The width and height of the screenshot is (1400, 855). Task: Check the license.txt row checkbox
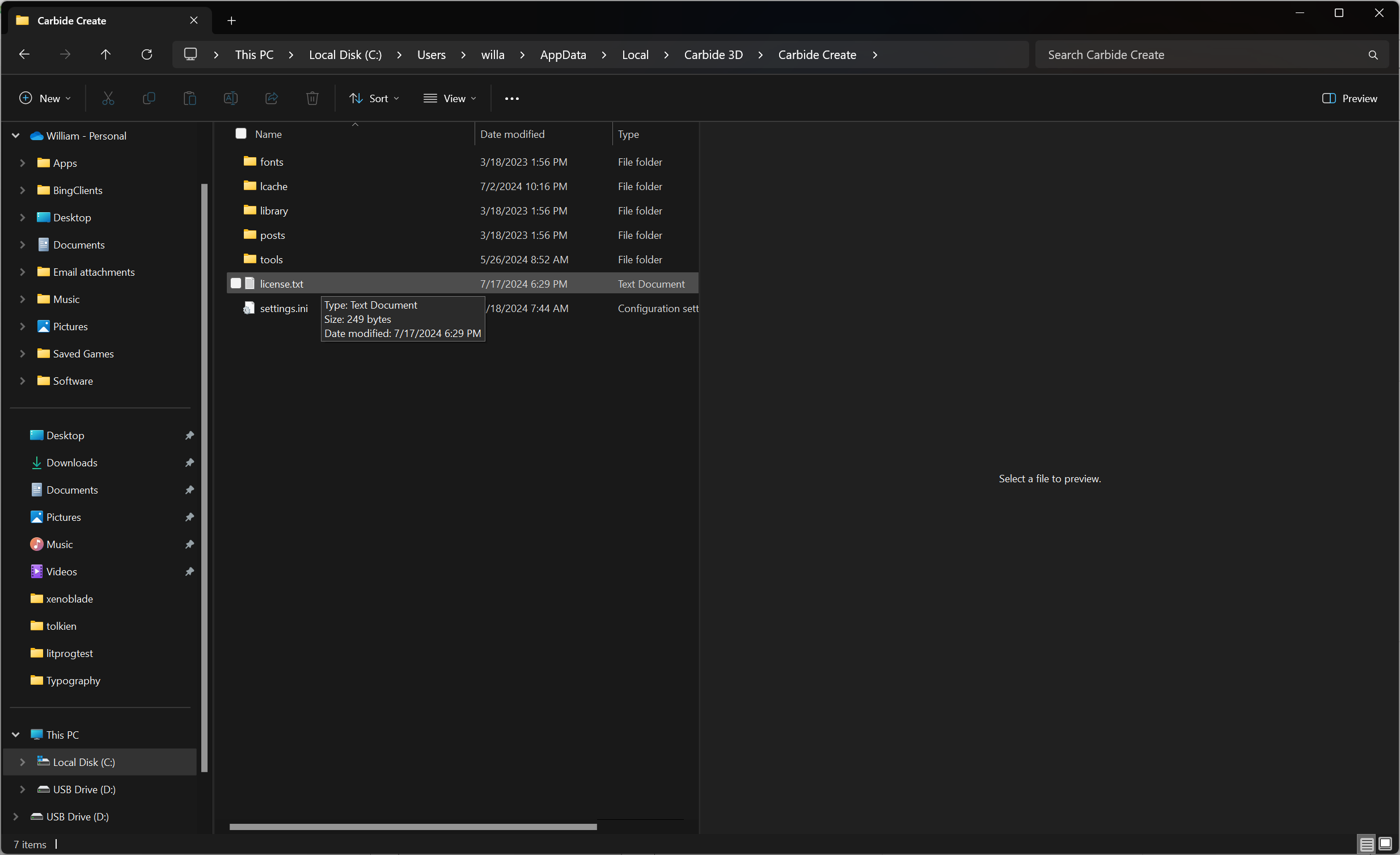click(236, 284)
